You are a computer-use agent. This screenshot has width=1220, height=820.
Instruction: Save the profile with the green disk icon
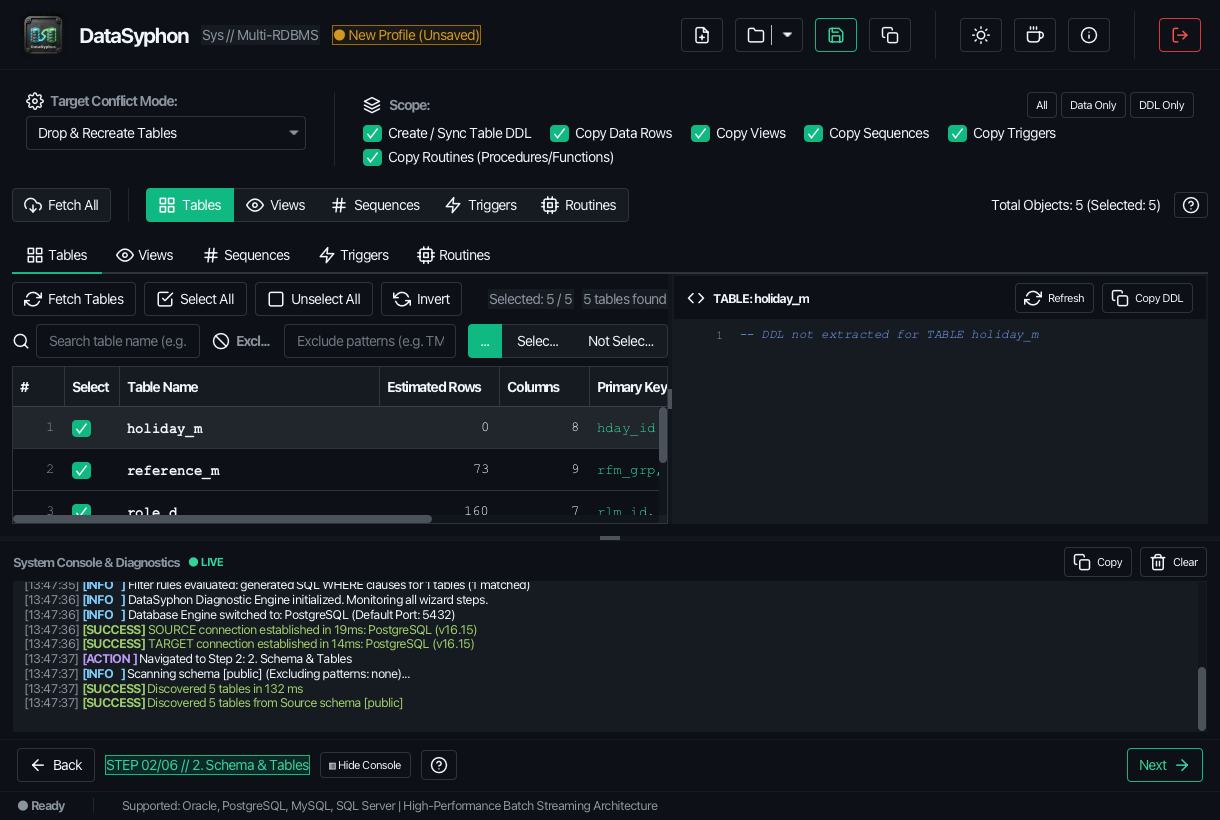[836, 35]
